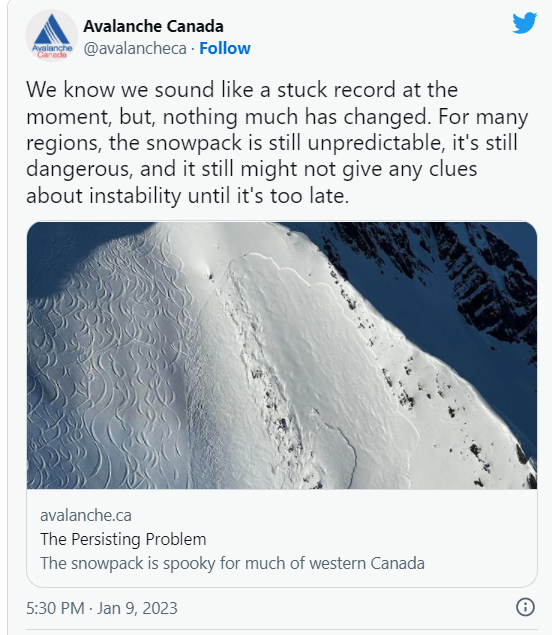Image resolution: width=552 pixels, height=635 pixels.
Task: Open the link preview card footer
Action: pyautogui.click(x=282, y=538)
